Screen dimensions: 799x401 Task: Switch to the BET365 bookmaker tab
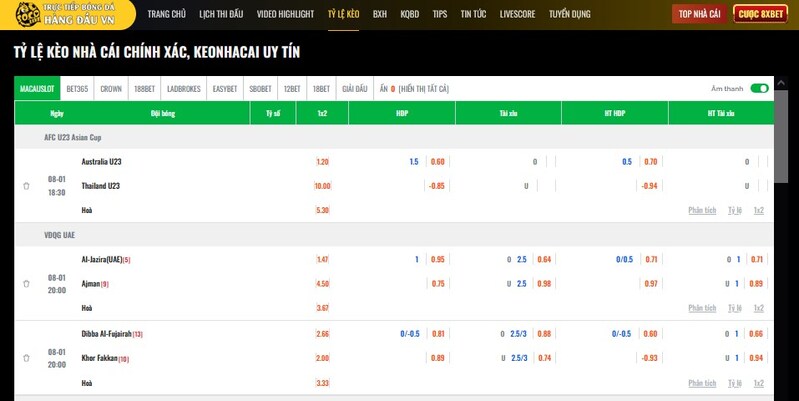point(77,88)
